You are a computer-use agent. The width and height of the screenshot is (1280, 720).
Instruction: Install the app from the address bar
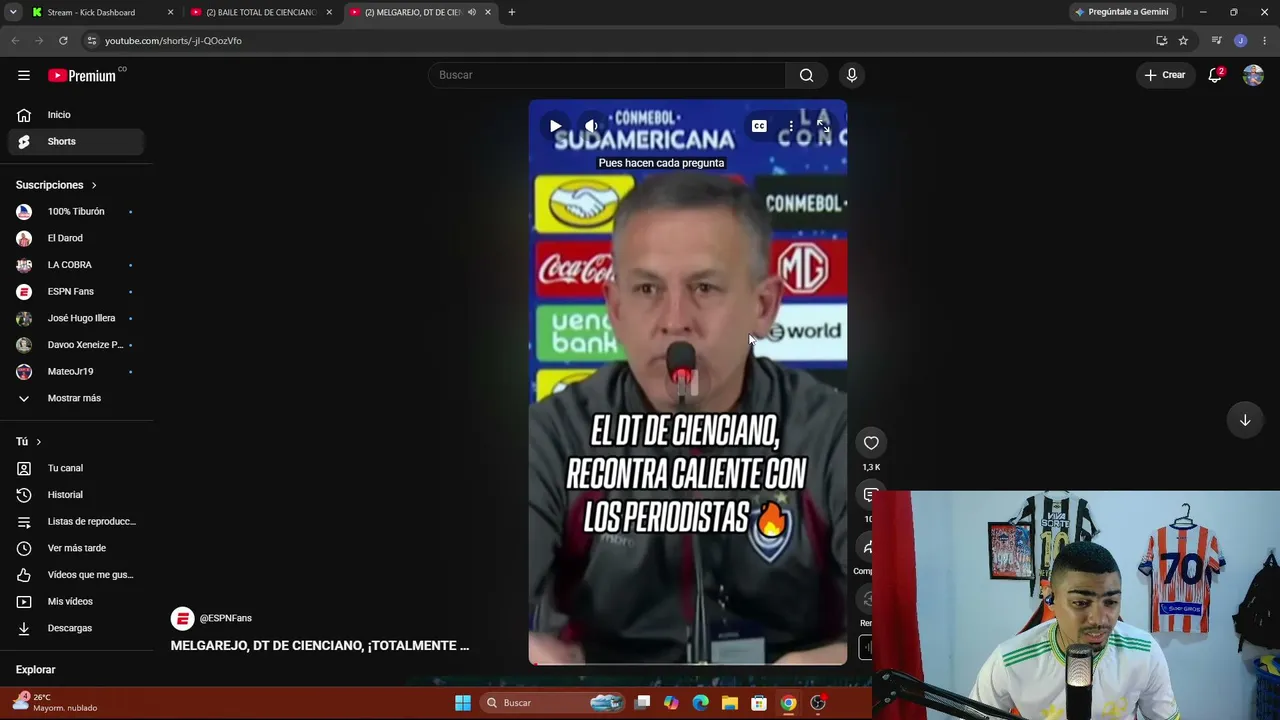[1161, 41]
